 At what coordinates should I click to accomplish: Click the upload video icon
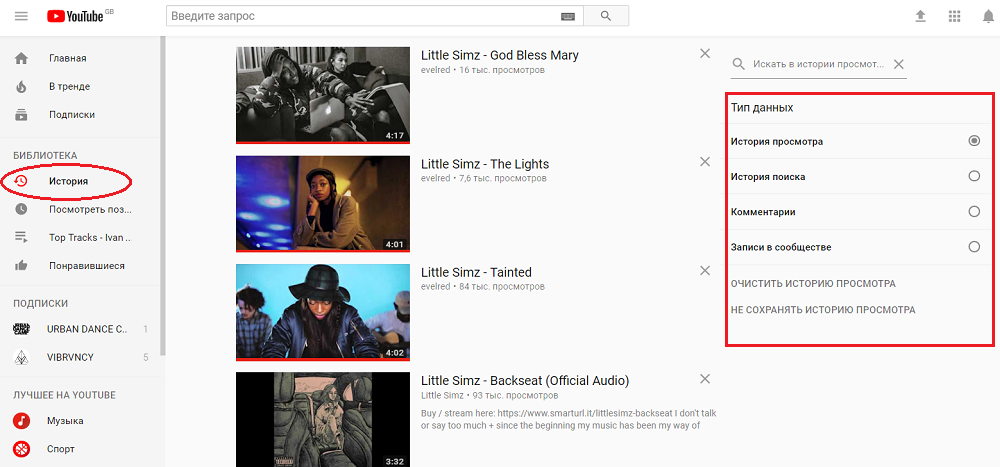click(921, 17)
